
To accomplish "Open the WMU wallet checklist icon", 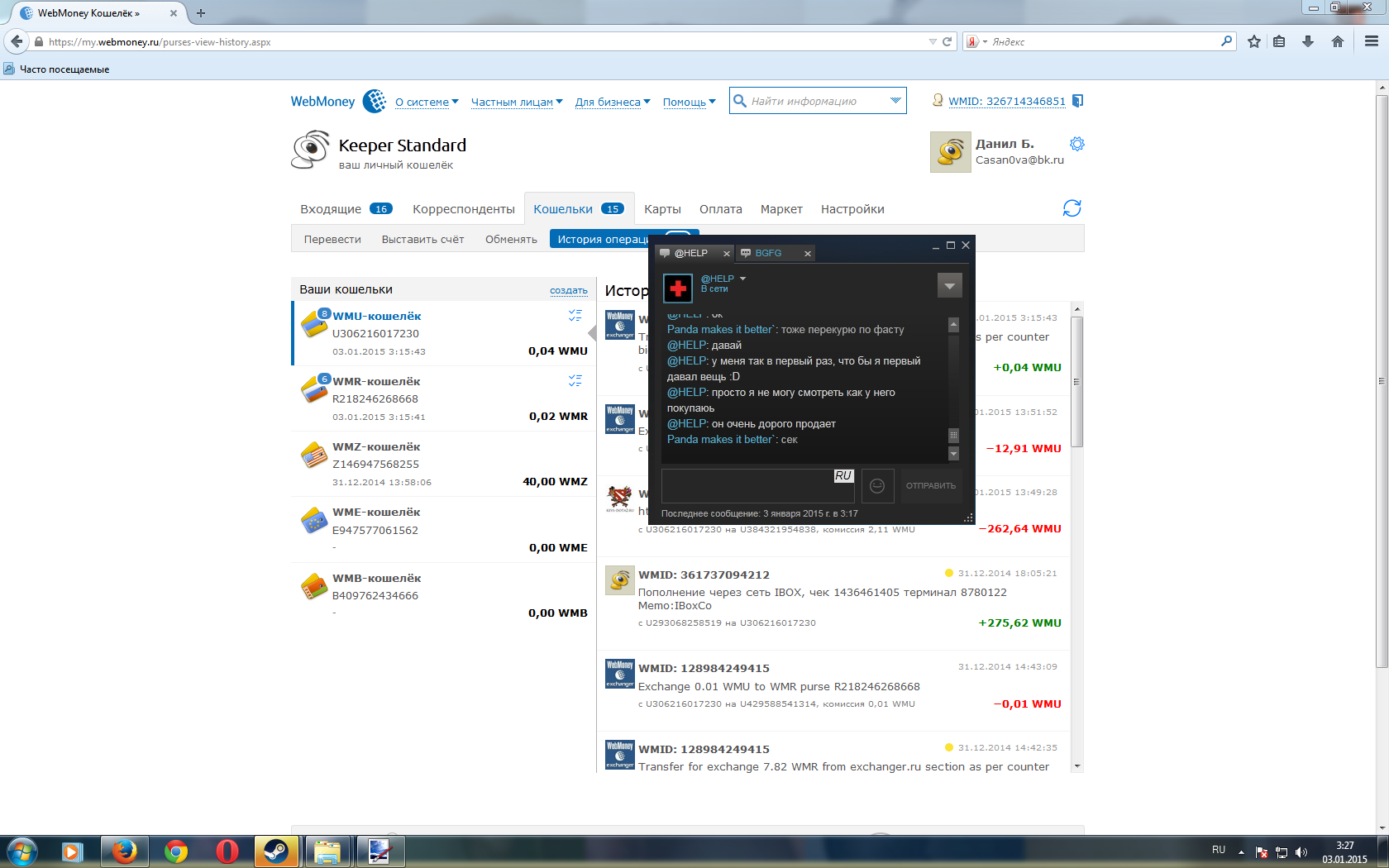I will click(575, 315).
